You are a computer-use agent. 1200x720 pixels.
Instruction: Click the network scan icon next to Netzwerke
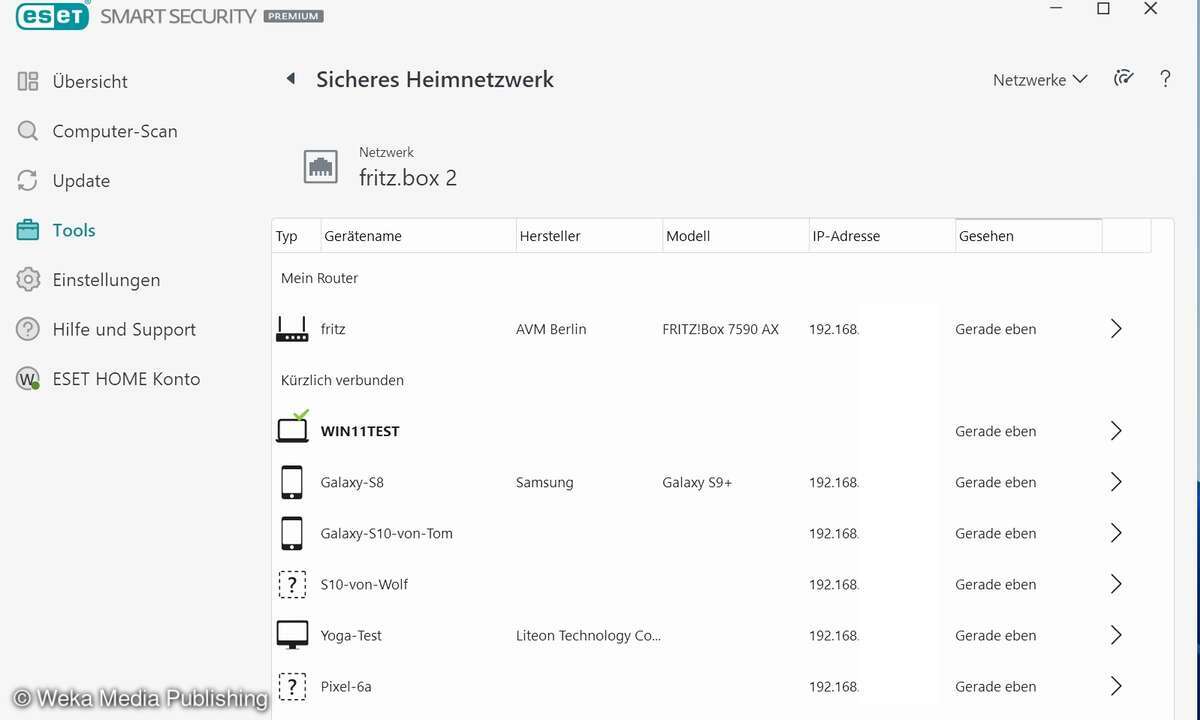click(1124, 79)
